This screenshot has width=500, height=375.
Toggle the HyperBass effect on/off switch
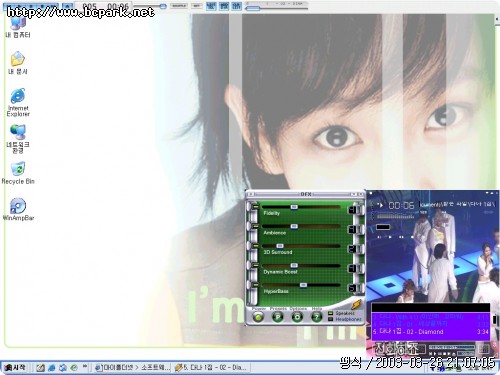pyautogui.click(x=255, y=285)
